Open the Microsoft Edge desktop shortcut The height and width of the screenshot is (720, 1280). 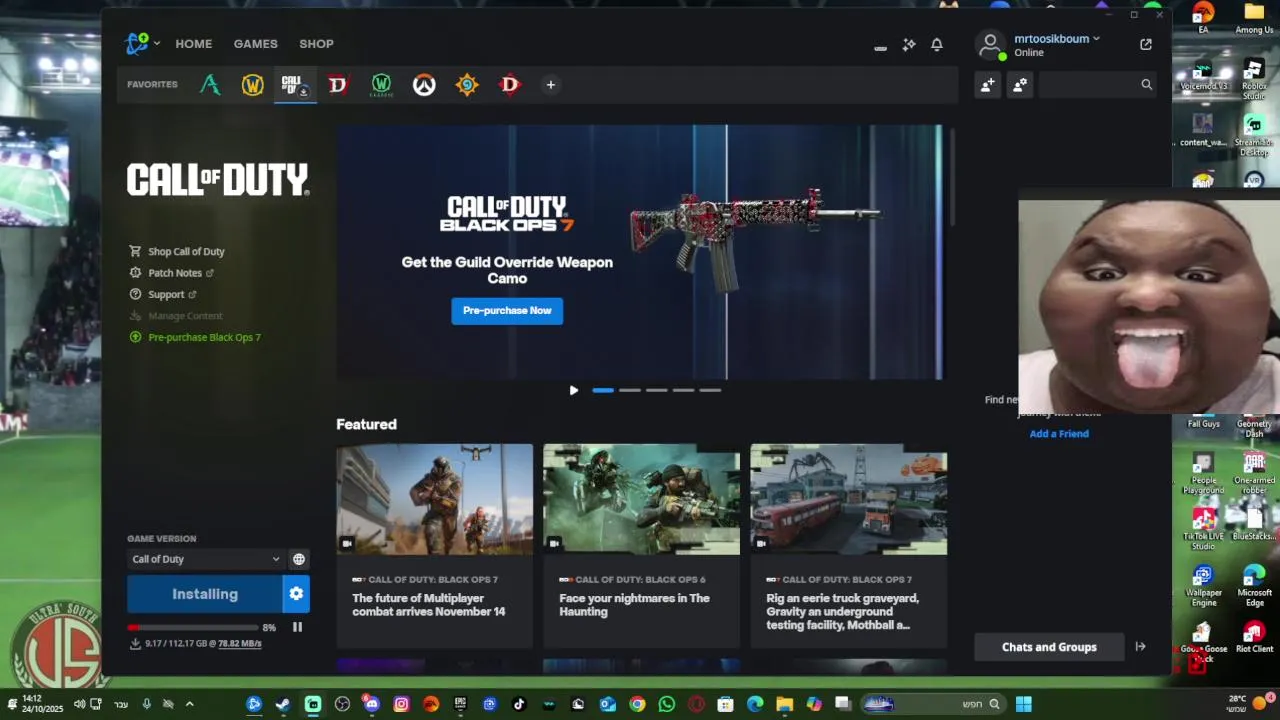[1254, 587]
